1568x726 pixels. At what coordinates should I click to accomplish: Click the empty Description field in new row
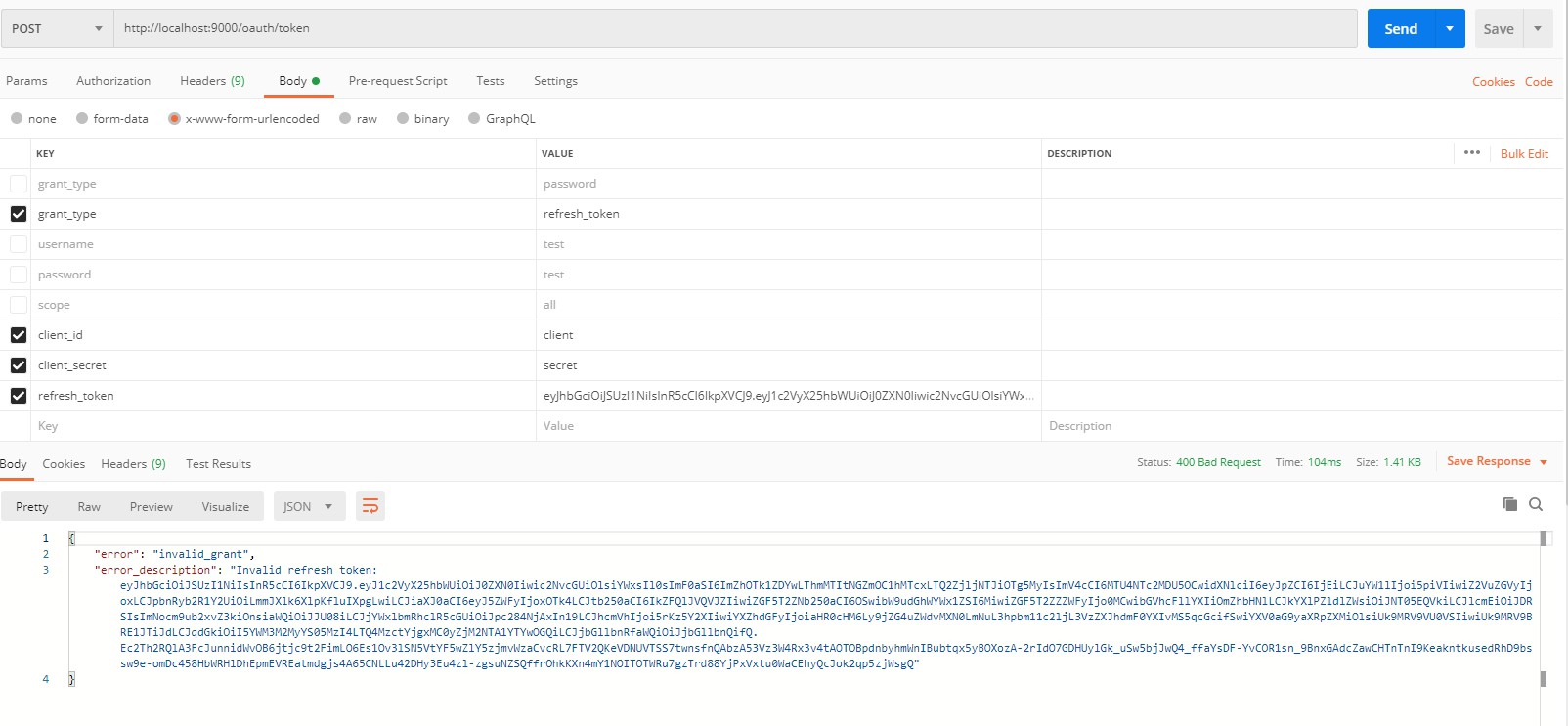(x=1302, y=426)
